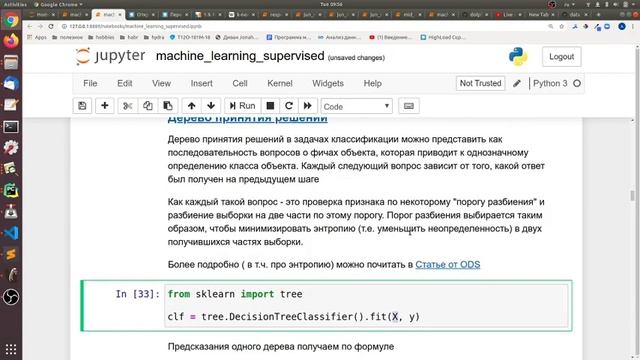Open a new Chrome tab with plus button
Viewport: 640px width, 360px height.
tap(598, 14)
